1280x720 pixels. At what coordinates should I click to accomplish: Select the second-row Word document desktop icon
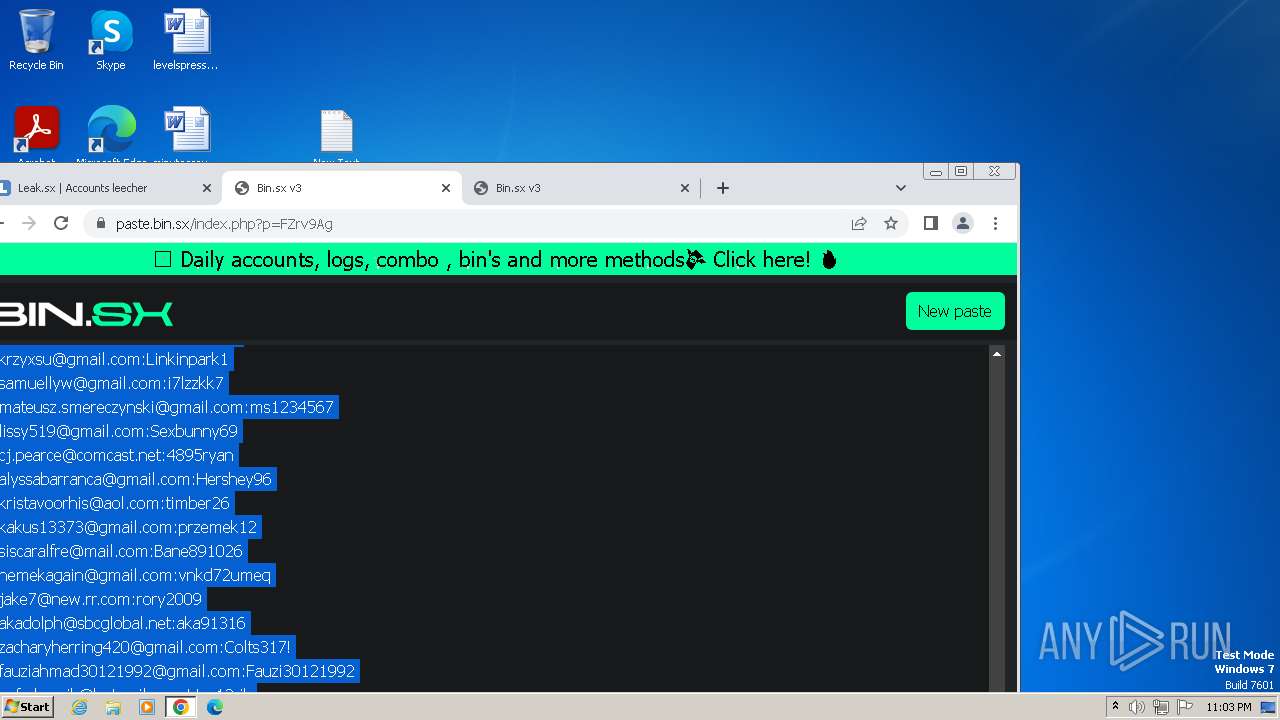[186, 134]
